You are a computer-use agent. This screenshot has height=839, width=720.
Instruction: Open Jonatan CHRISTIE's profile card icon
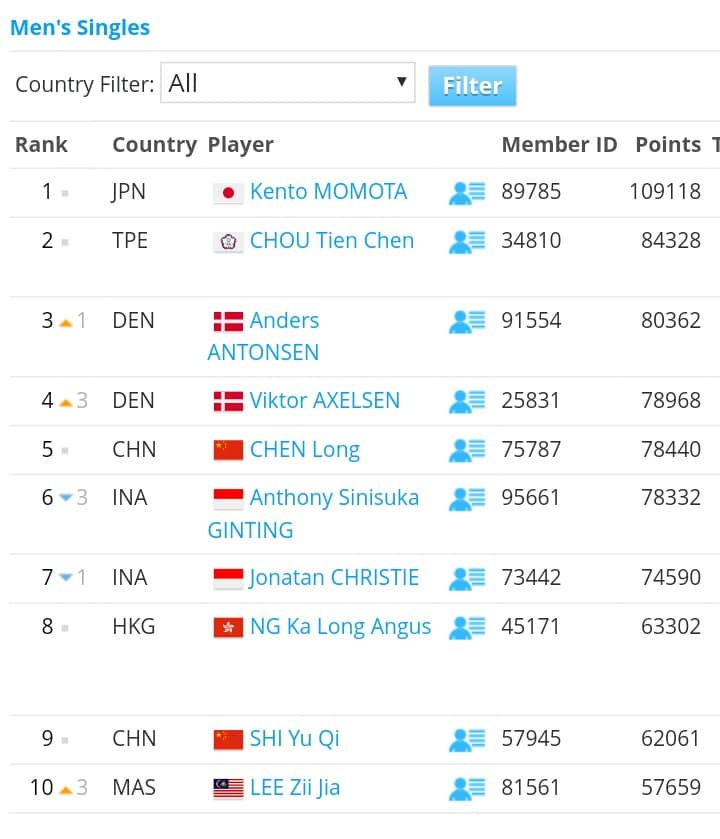(x=467, y=578)
